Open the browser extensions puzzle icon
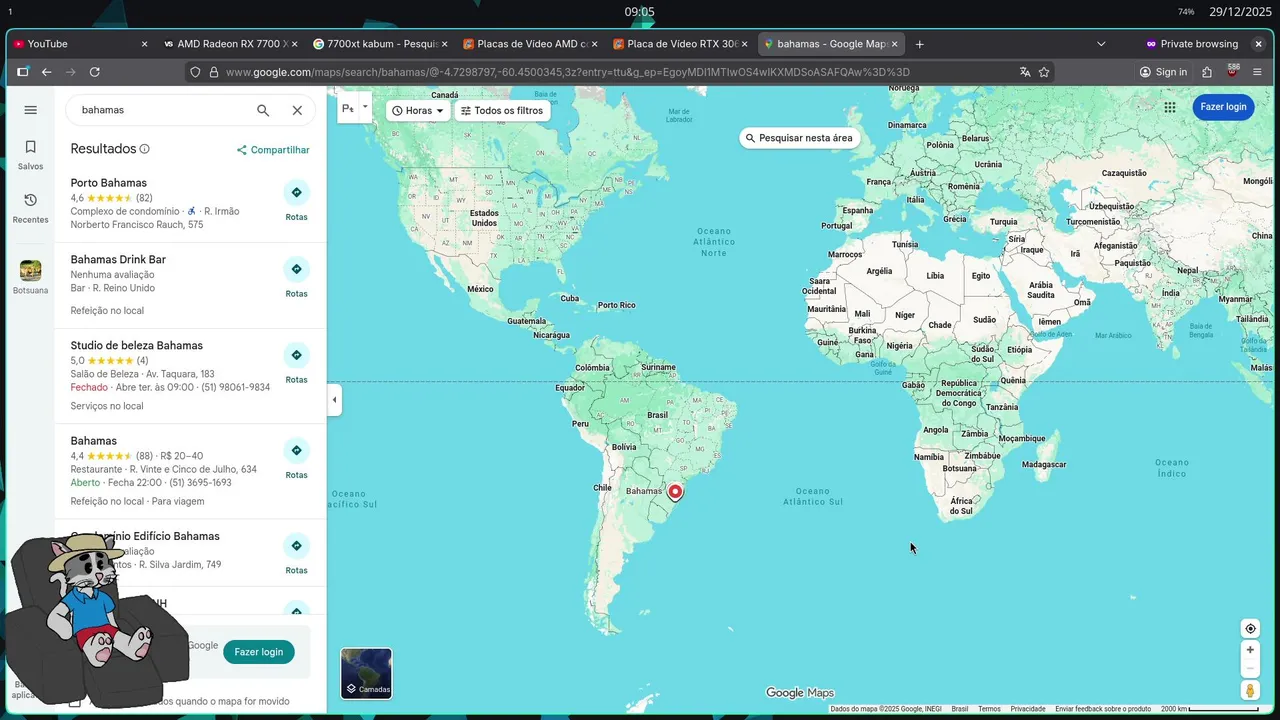This screenshot has width=1280, height=720. pyautogui.click(x=1207, y=72)
